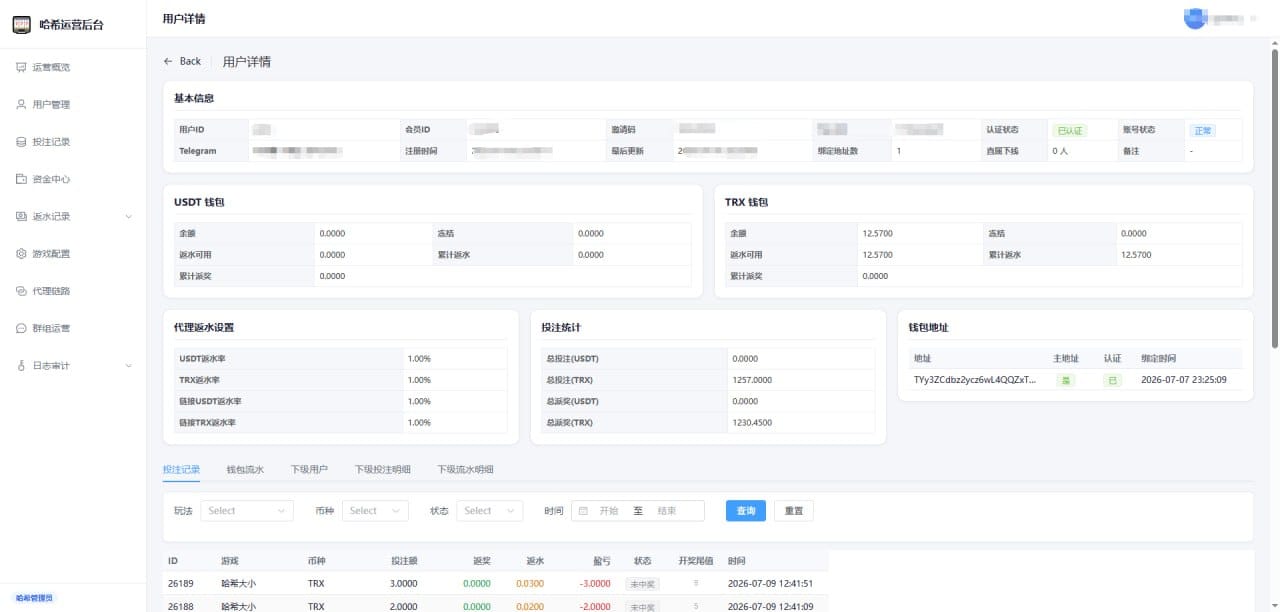Switch to the 钱包流水 tab

[x=245, y=469]
